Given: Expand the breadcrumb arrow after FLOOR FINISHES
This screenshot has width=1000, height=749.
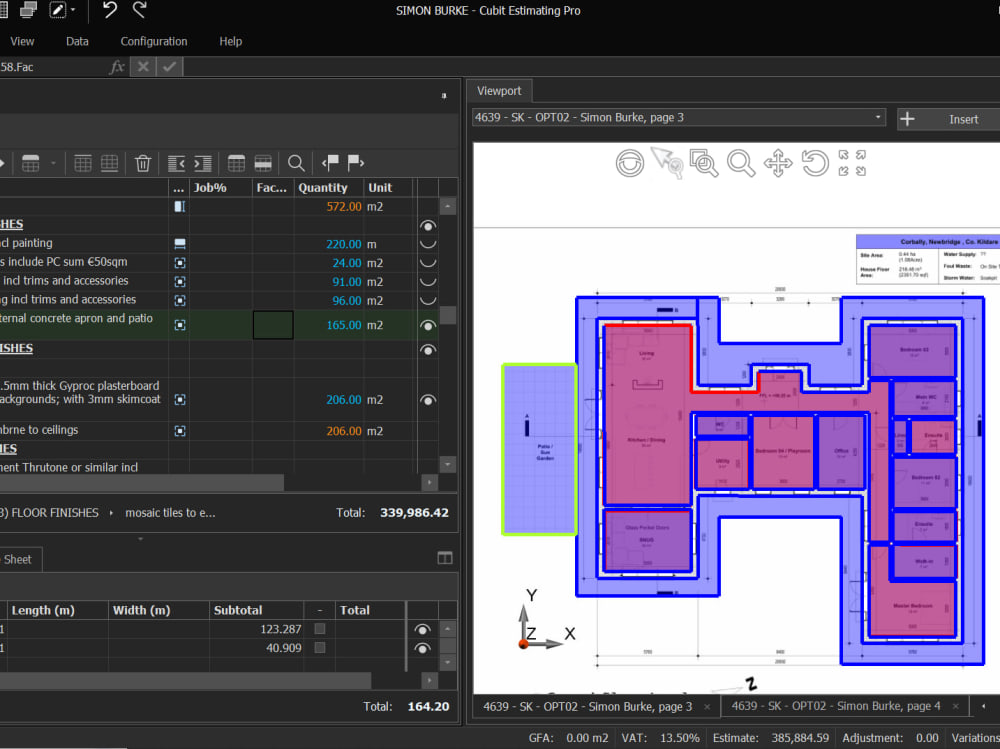Looking at the screenshot, I should (x=111, y=513).
